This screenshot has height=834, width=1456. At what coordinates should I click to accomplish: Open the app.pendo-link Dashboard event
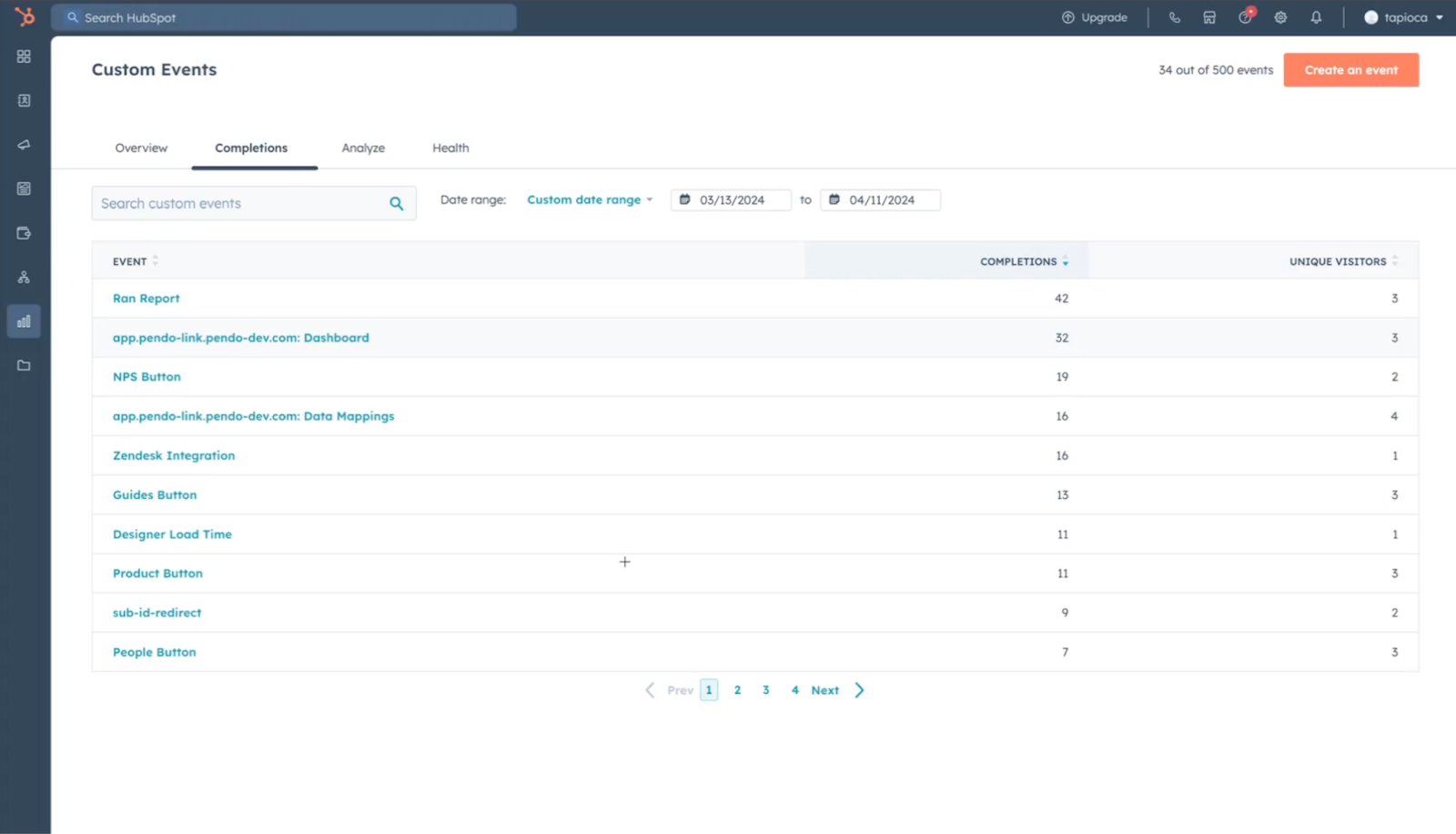(x=241, y=338)
